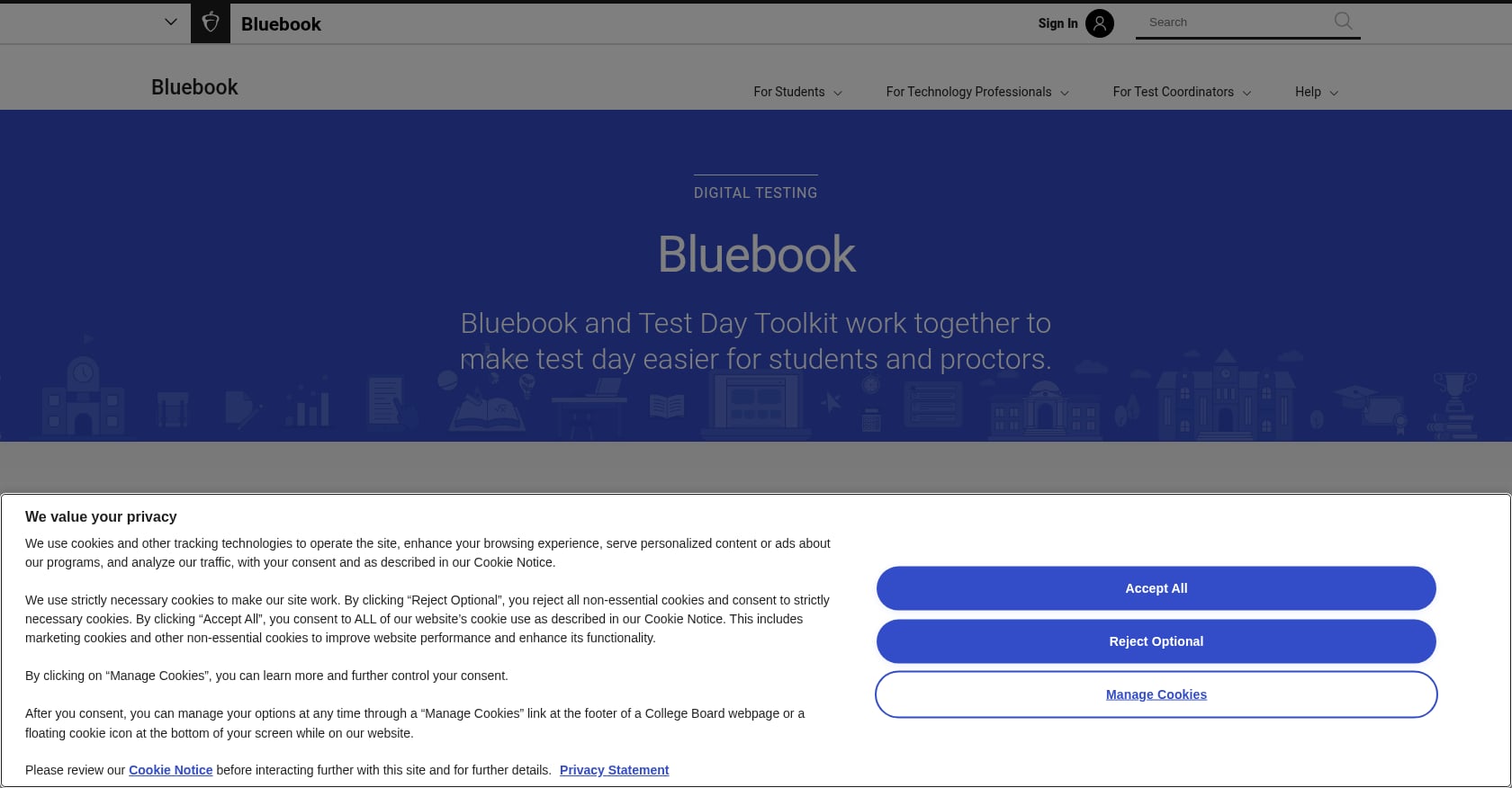Click the search magnifier icon

pyautogui.click(x=1343, y=22)
